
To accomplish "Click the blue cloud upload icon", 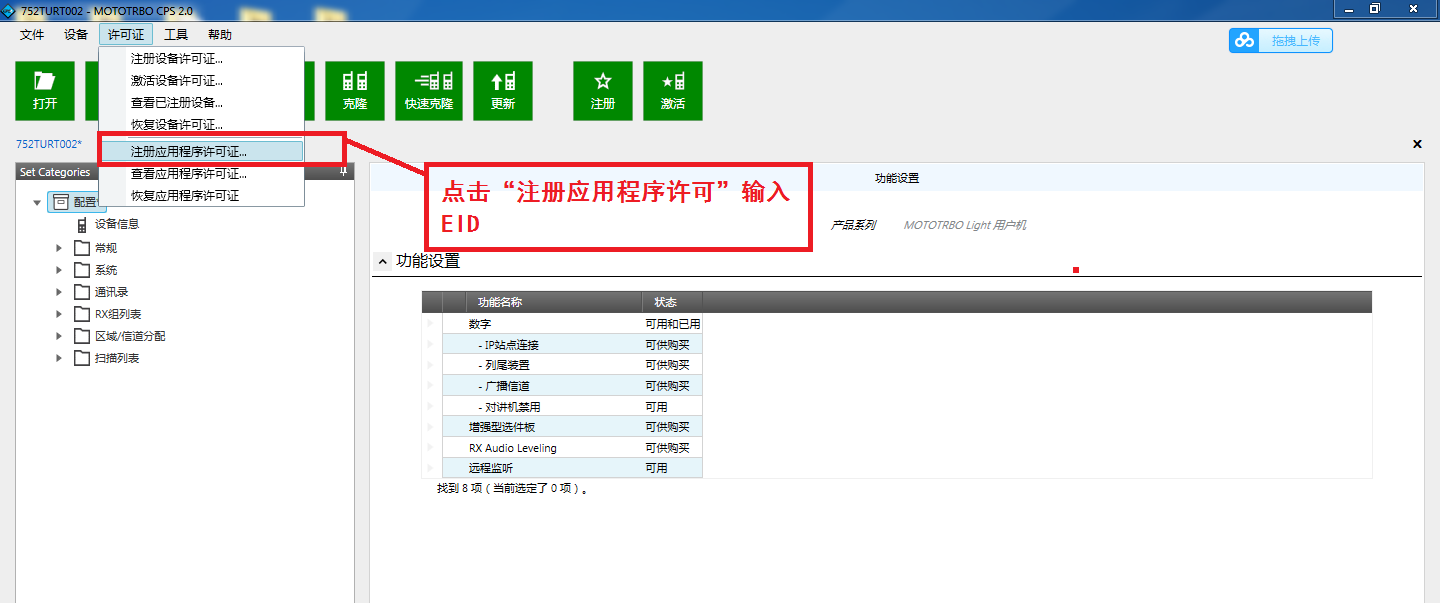I will click(1244, 40).
